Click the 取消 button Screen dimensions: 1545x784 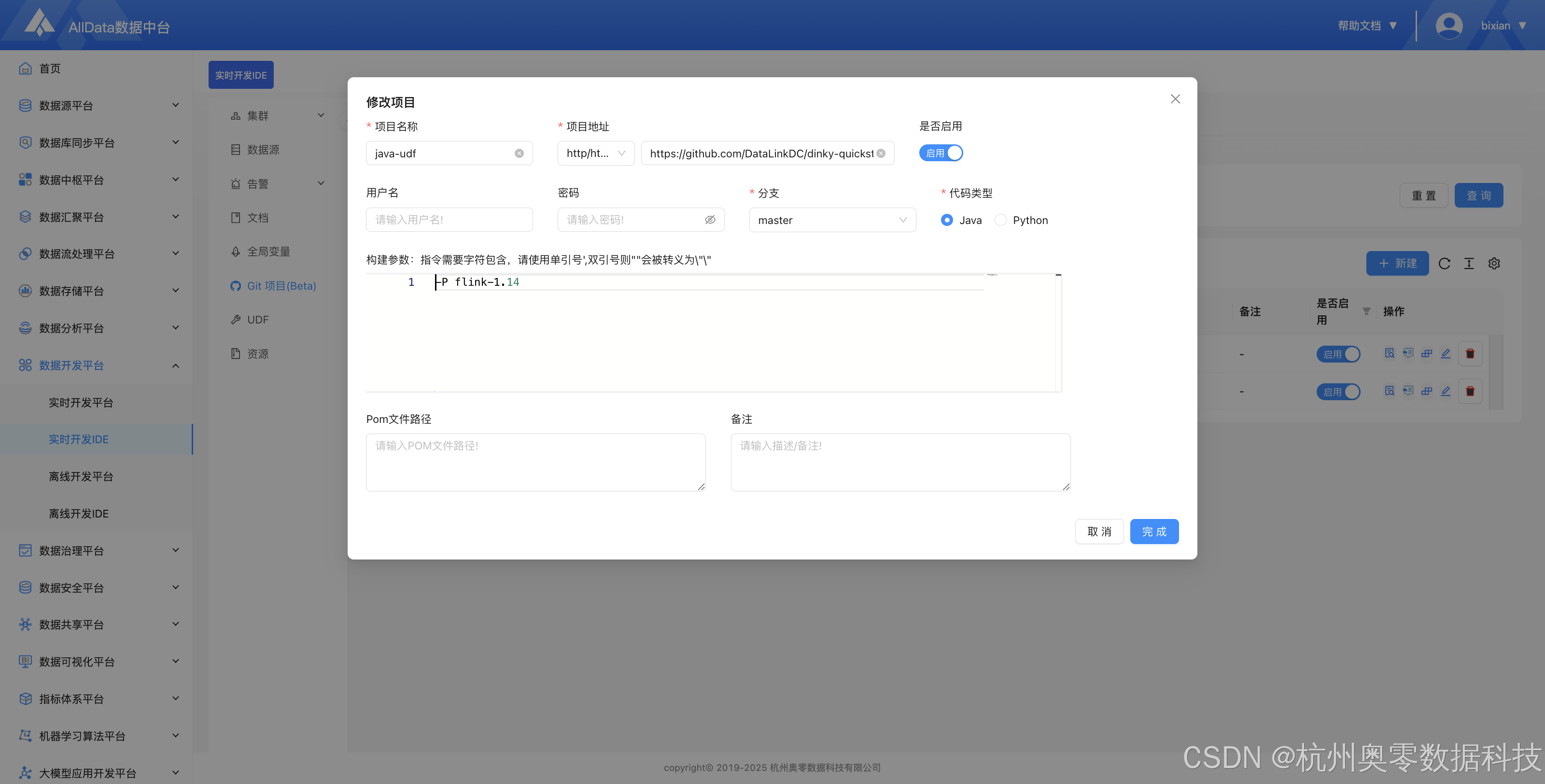(1099, 532)
